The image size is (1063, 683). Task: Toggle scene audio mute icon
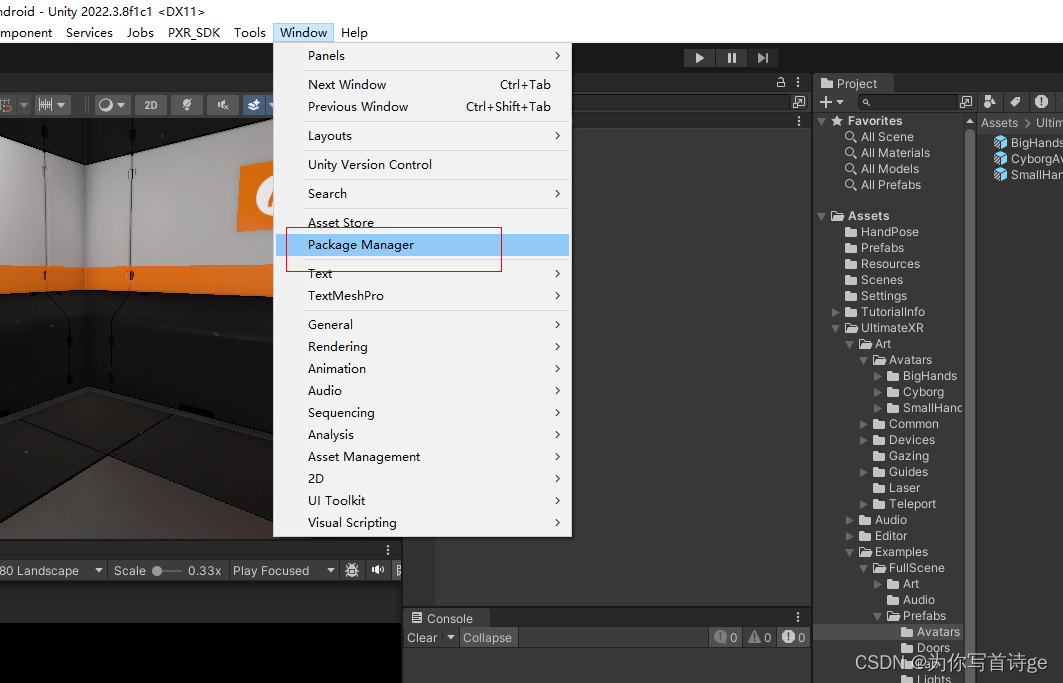pos(222,105)
